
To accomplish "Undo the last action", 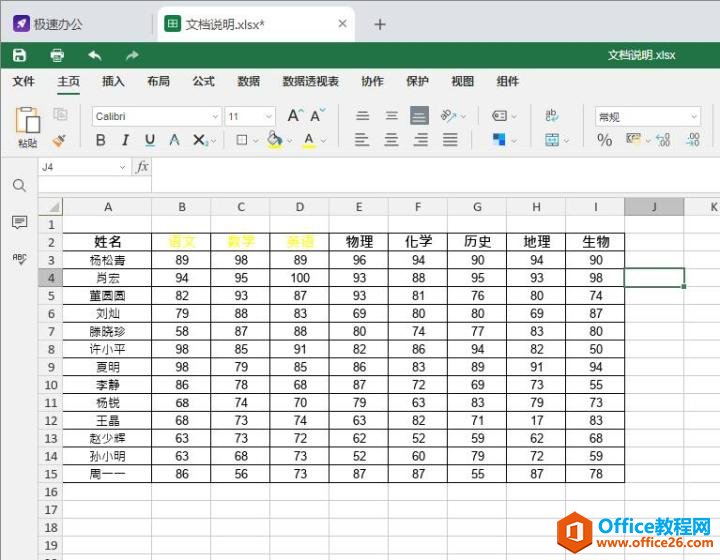I will 95,55.
